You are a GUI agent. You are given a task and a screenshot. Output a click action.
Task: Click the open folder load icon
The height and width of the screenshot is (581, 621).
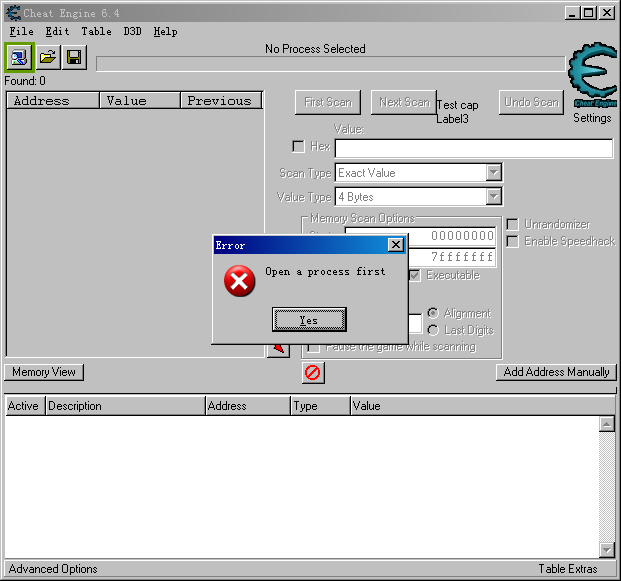click(47, 57)
